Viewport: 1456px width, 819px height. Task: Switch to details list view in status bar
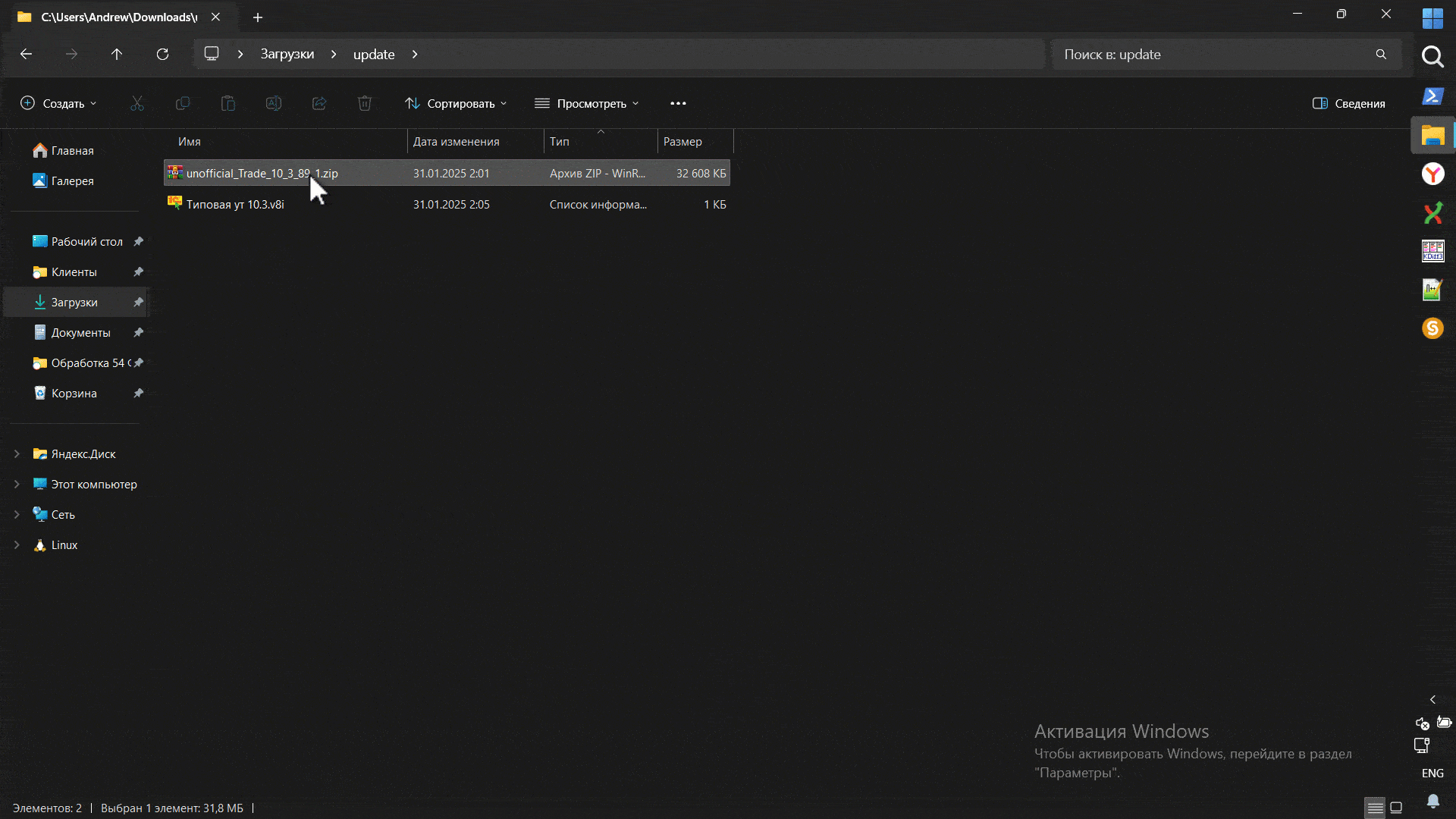1375,808
